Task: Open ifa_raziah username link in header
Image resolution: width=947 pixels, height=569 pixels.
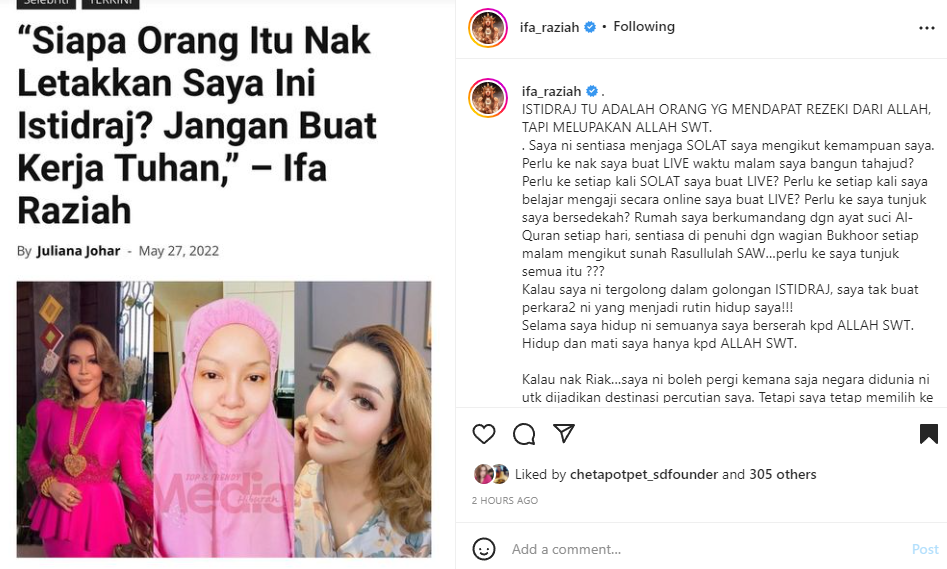Action: pyautogui.click(x=550, y=27)
